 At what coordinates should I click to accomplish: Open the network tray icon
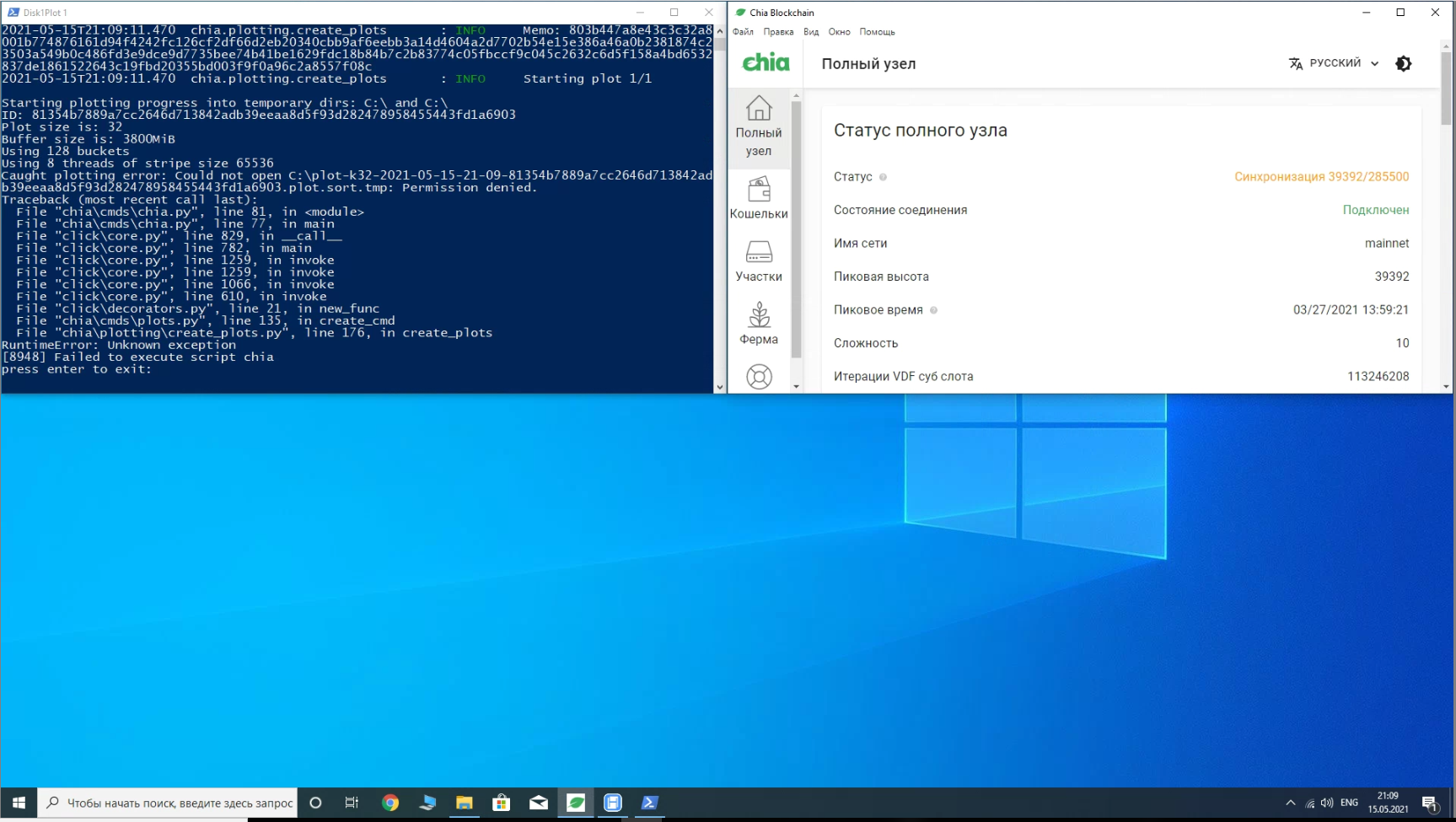[1310, 803]
